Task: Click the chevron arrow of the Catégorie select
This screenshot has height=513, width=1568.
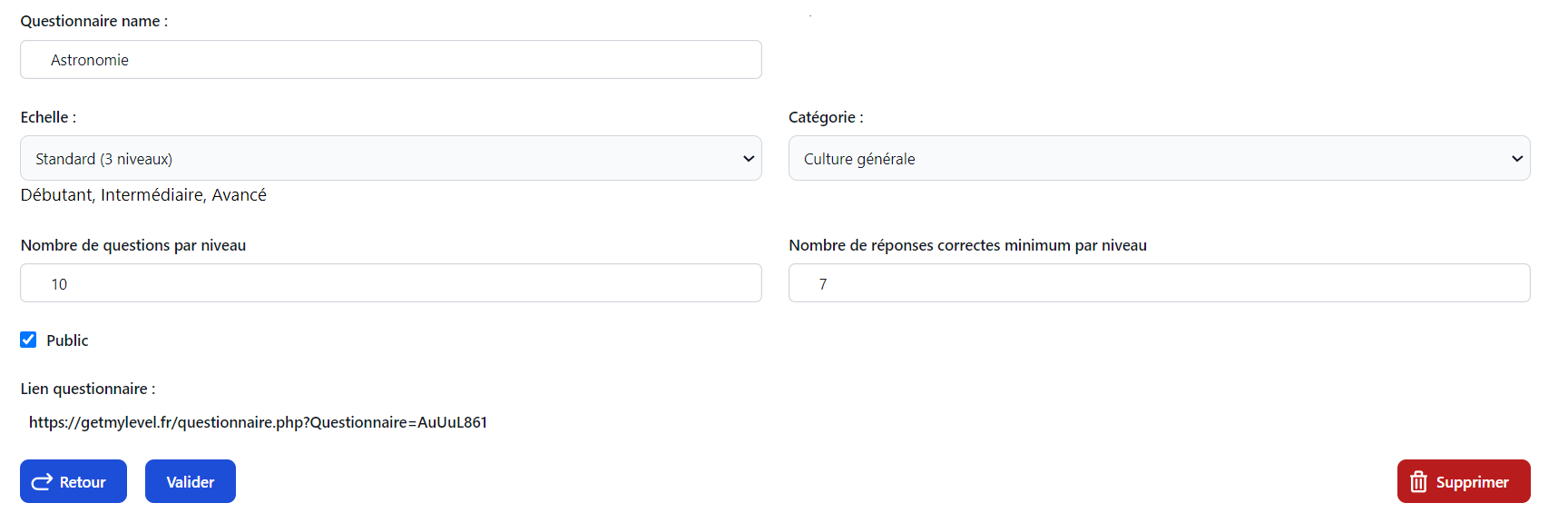Action: (1516, 158)
